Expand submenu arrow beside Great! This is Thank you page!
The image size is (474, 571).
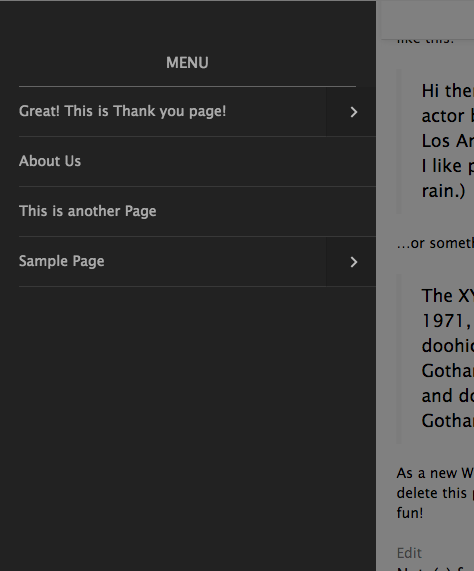coord(351,111)
